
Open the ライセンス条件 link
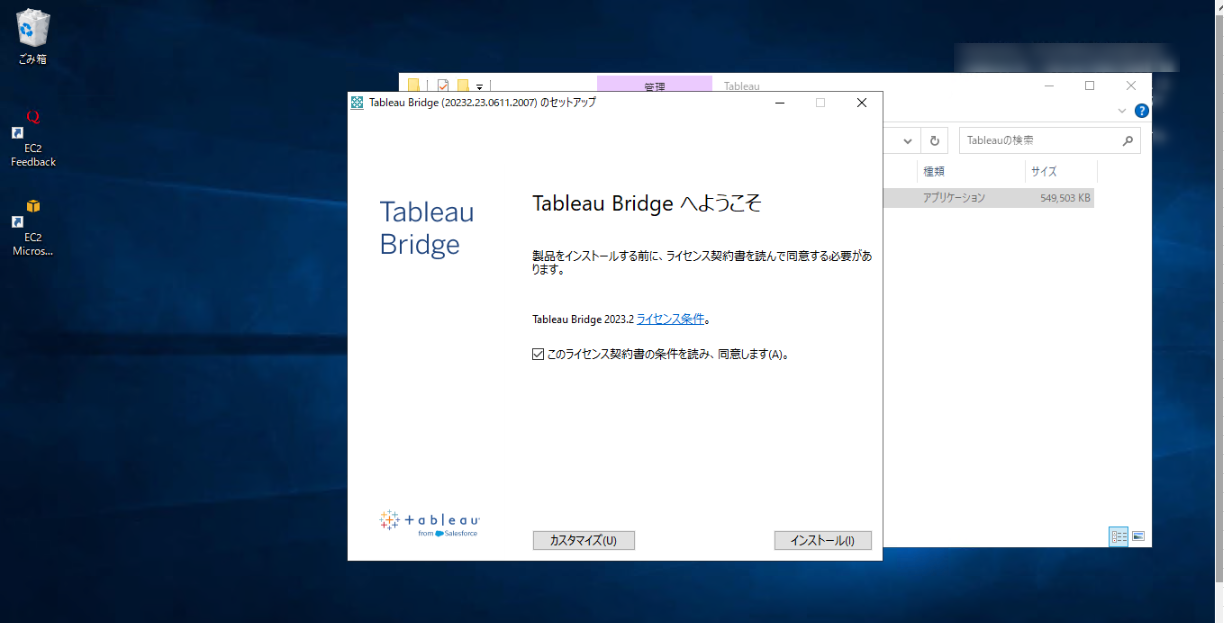(670, 318)
